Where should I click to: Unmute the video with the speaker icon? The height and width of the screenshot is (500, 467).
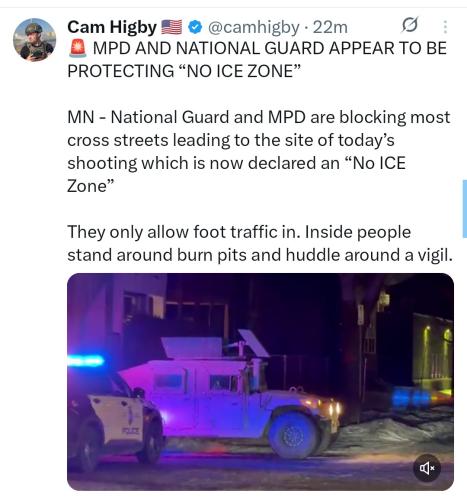point(427,468)
